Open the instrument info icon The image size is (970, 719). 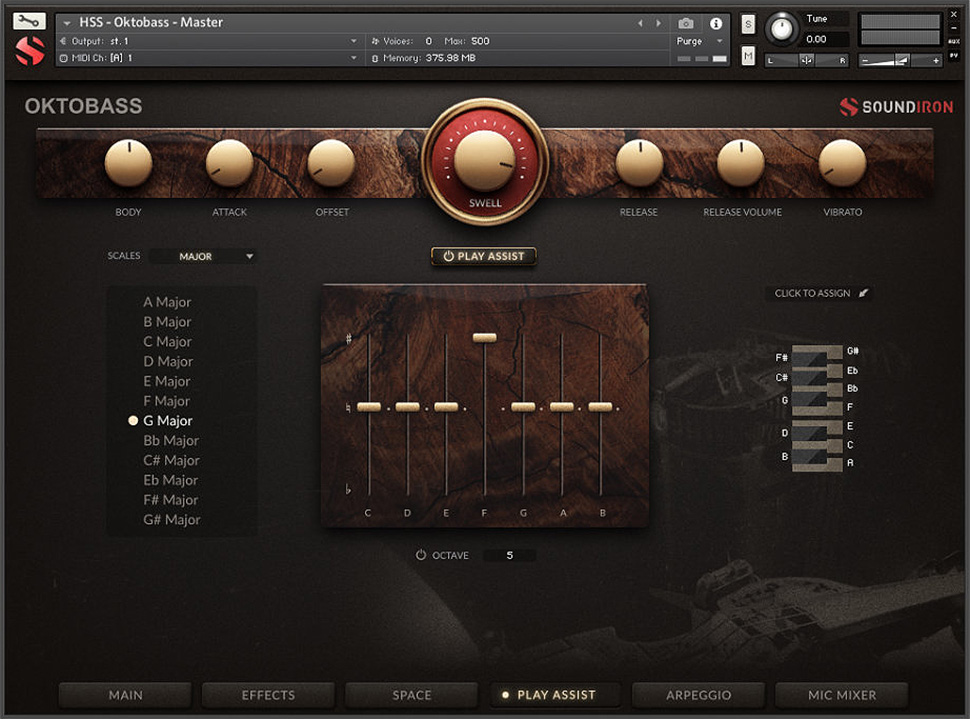tap(716, 24)
